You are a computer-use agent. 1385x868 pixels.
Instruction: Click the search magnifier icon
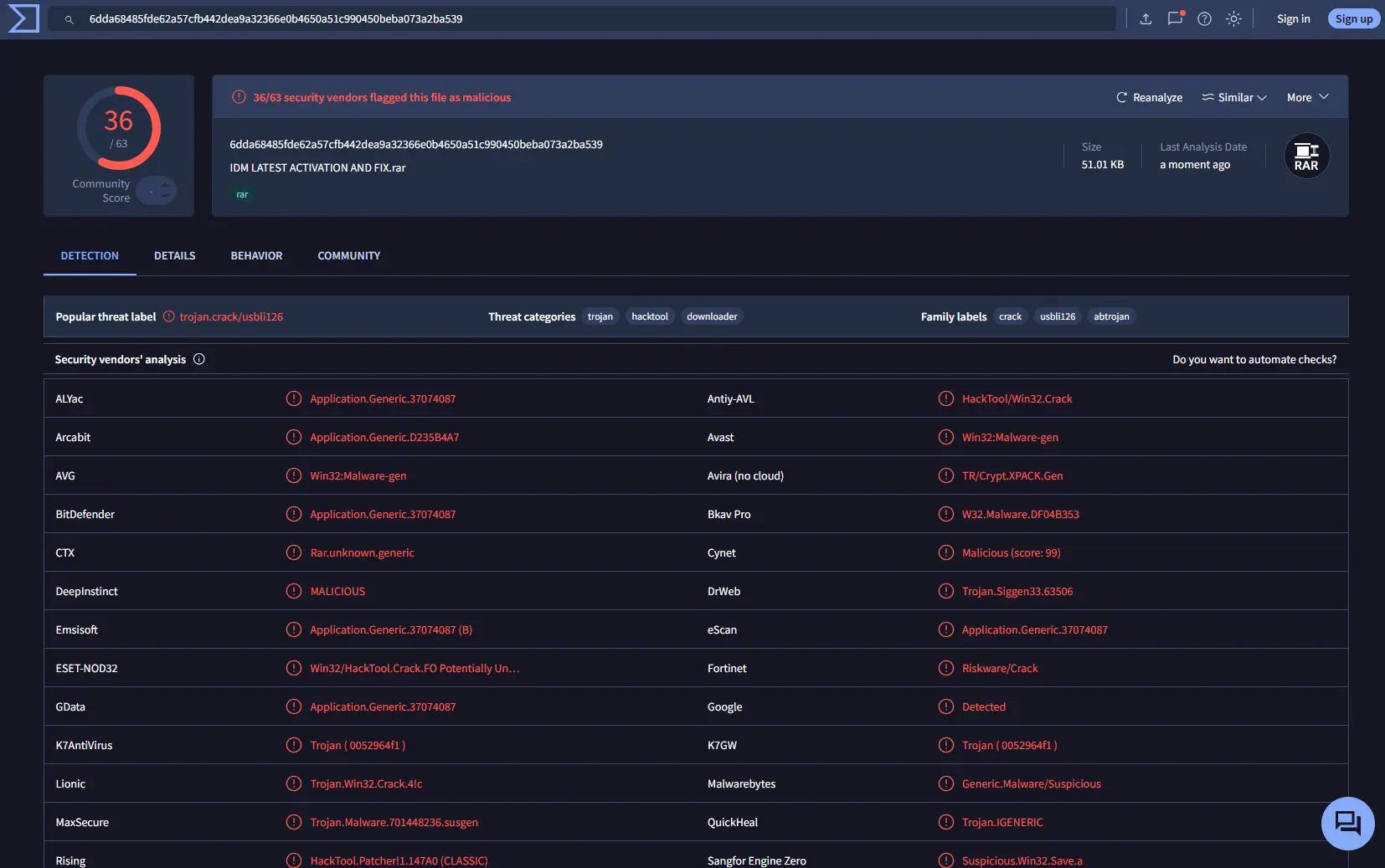point(70,19)
